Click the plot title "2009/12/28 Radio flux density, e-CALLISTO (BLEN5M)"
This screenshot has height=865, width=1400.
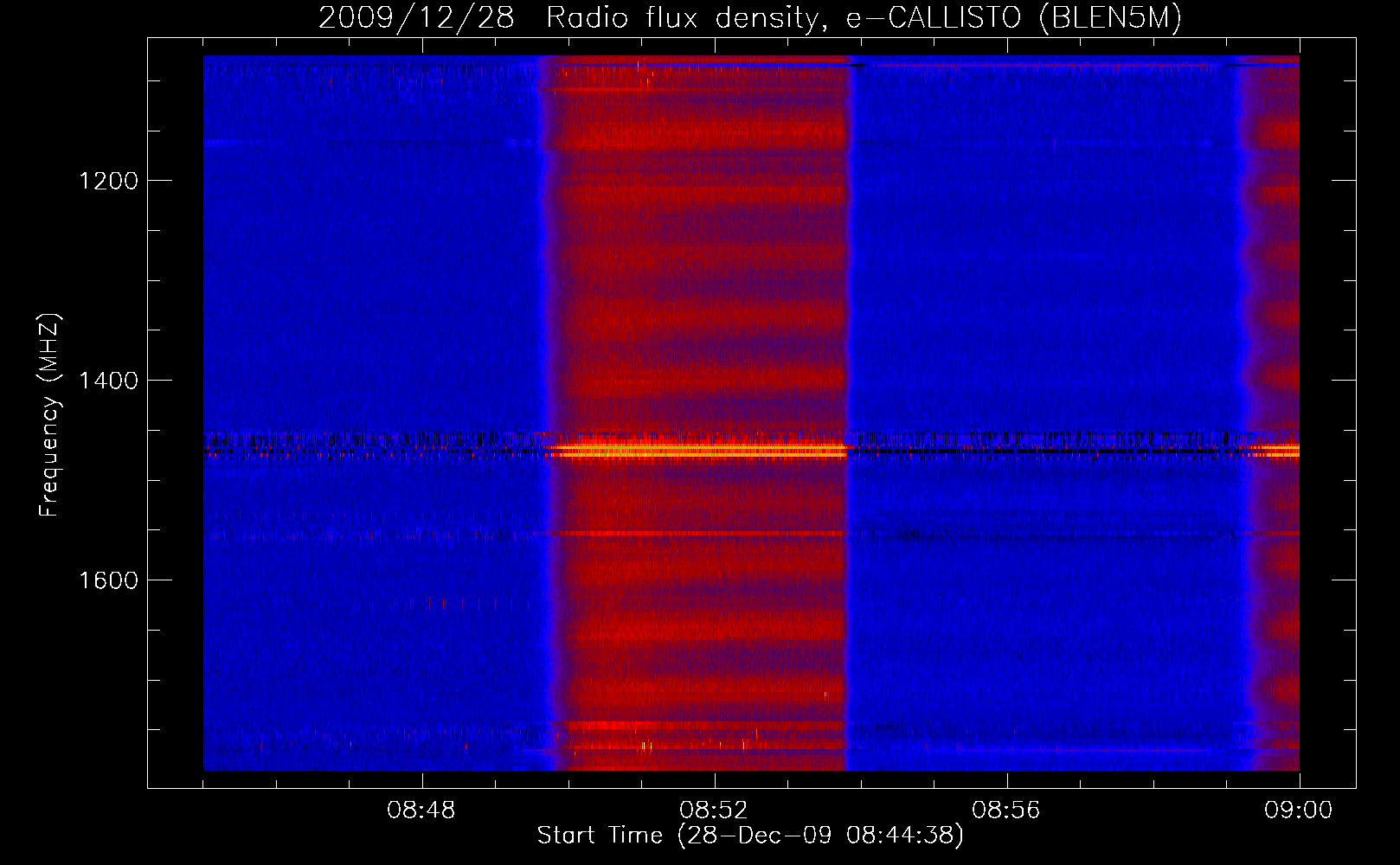(749, 17)
